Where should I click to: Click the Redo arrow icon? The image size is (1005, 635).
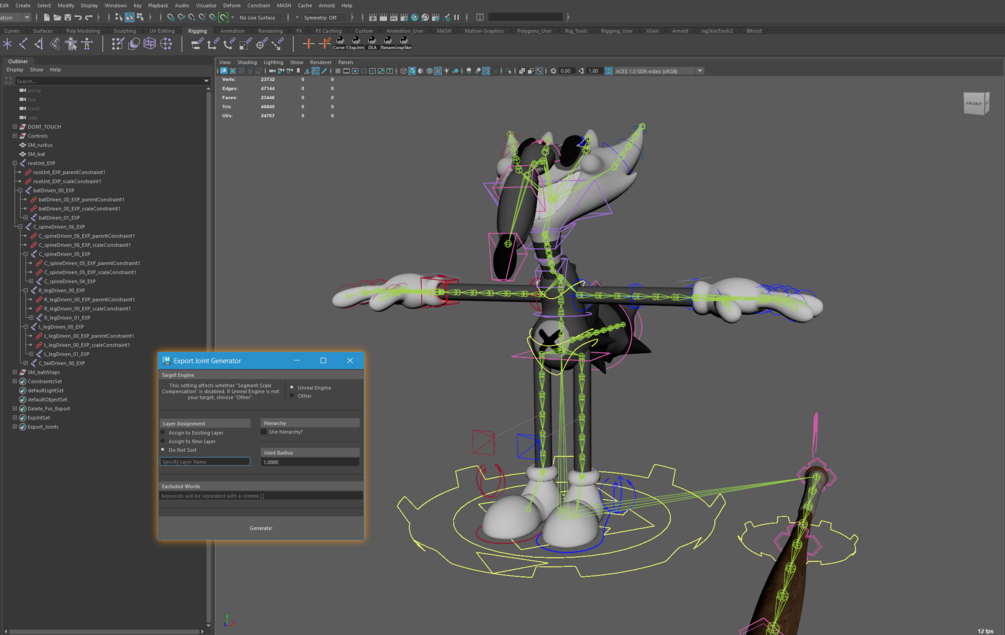coord(88,17)
